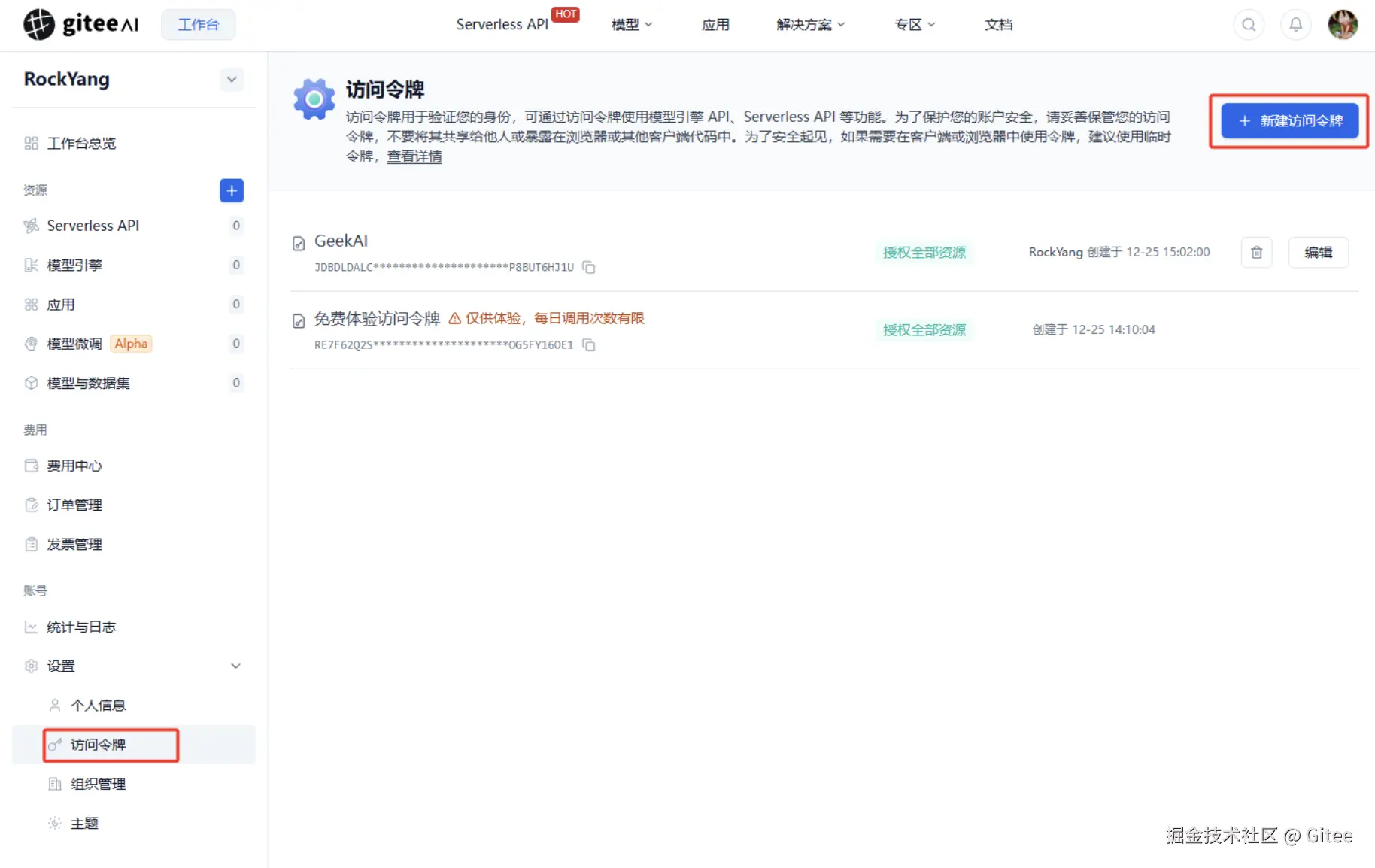The width and height of the screenshot is (1375, 868).
Task: Open the notifications bell
Action: (1295, 25)
